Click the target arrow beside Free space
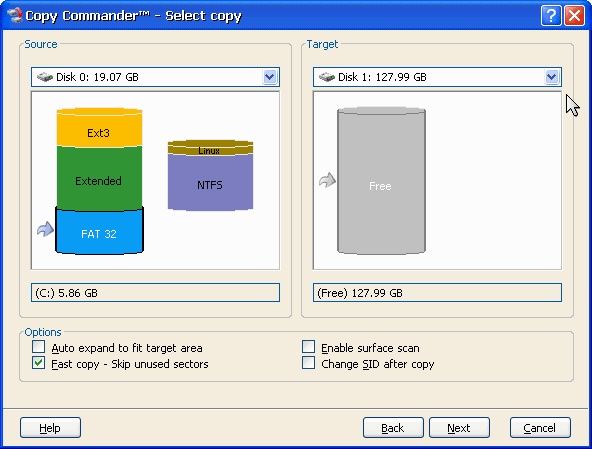Screen dimensions: 592x449 [x=327, y=180]
